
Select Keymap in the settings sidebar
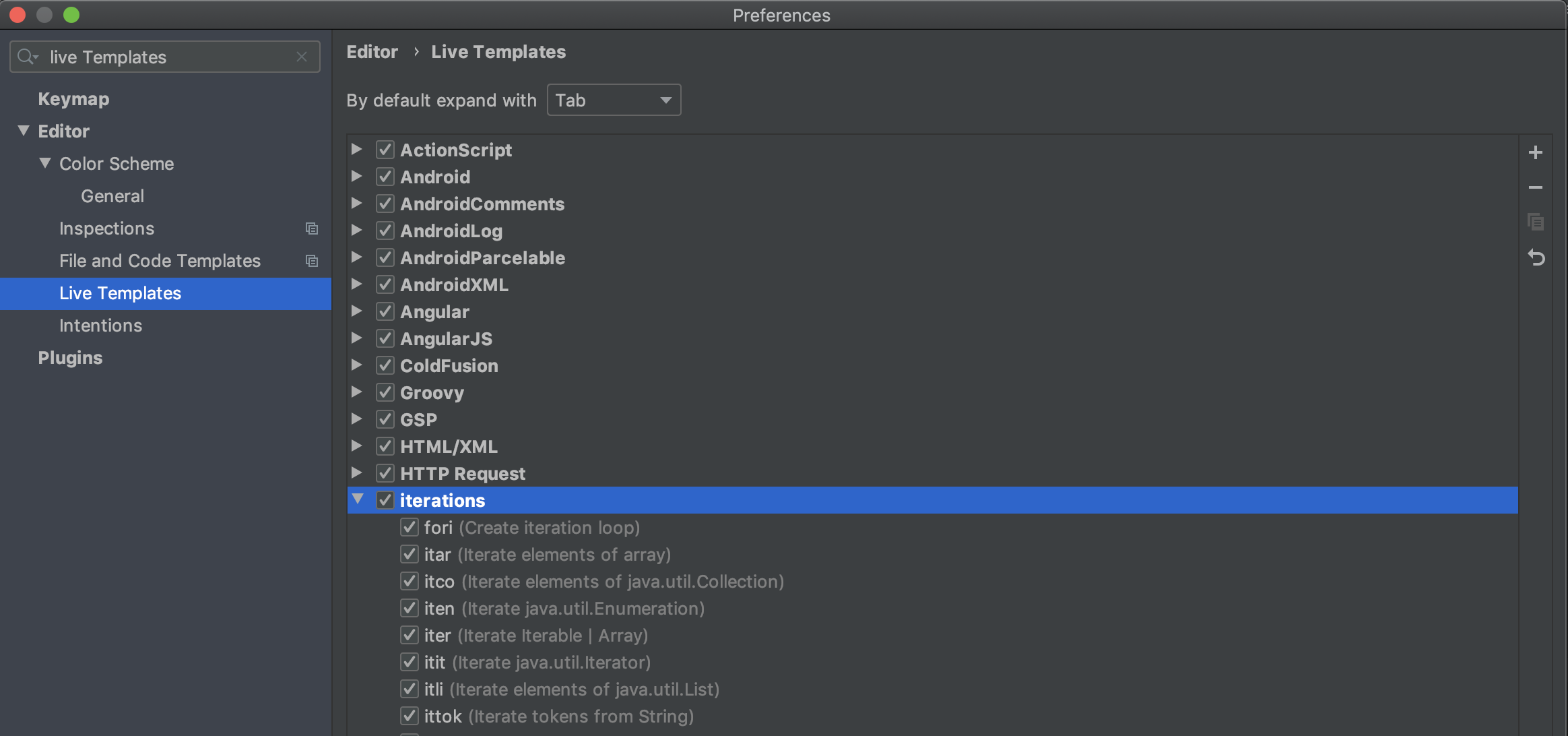click(x=73, y=99)
